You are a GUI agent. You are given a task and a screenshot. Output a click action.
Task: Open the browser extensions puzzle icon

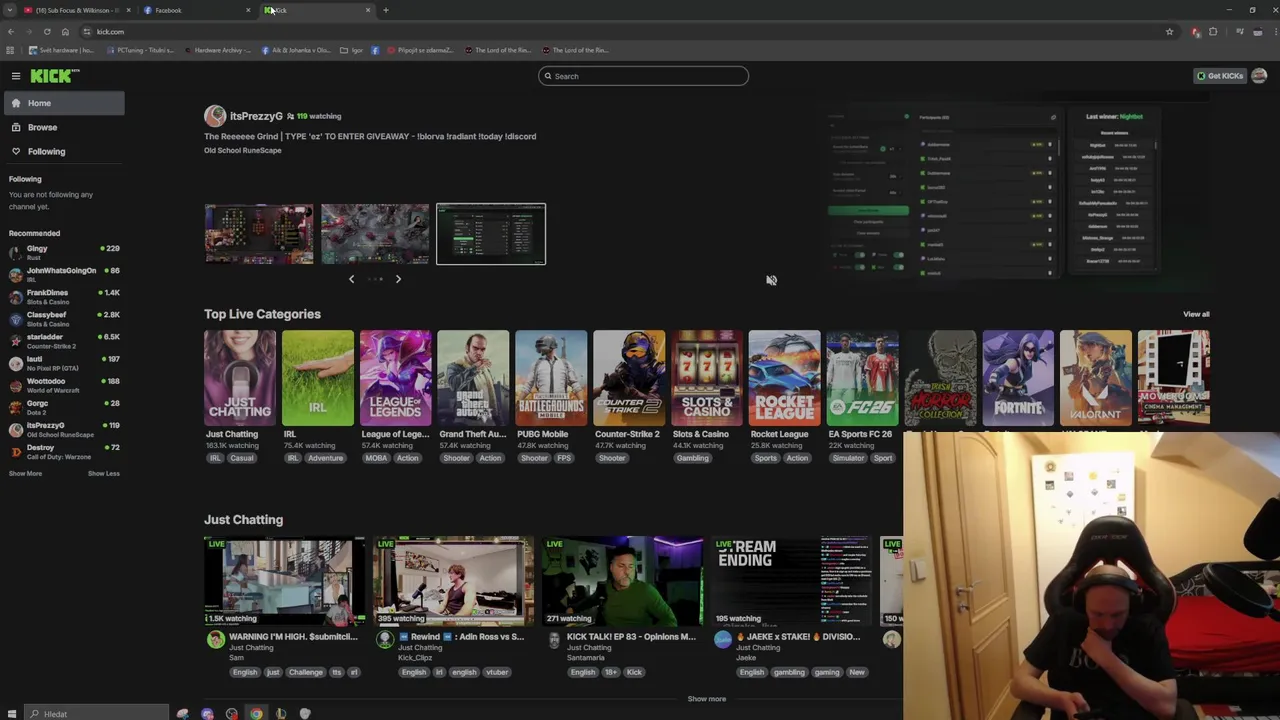1214,32
